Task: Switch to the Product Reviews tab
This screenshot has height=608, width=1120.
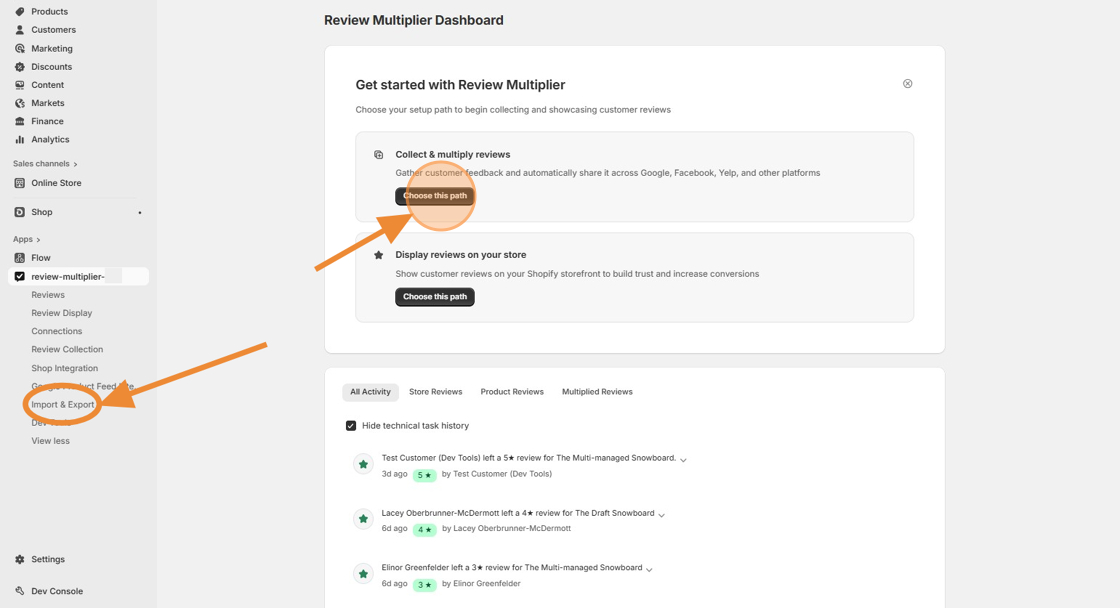Action: coord(512,392)
